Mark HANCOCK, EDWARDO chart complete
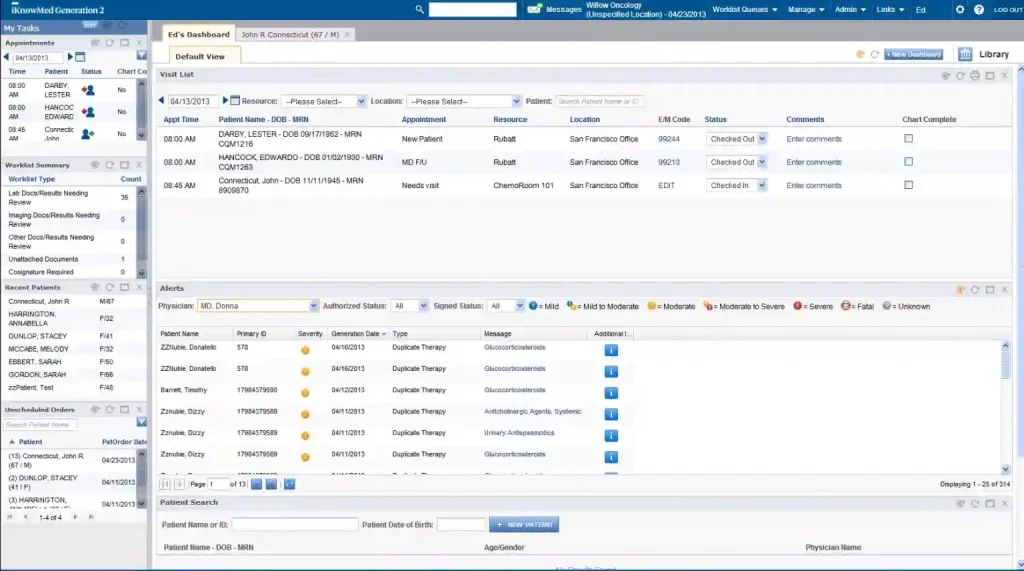Viewport: 1024px width, 571px height. pos(908,161)
